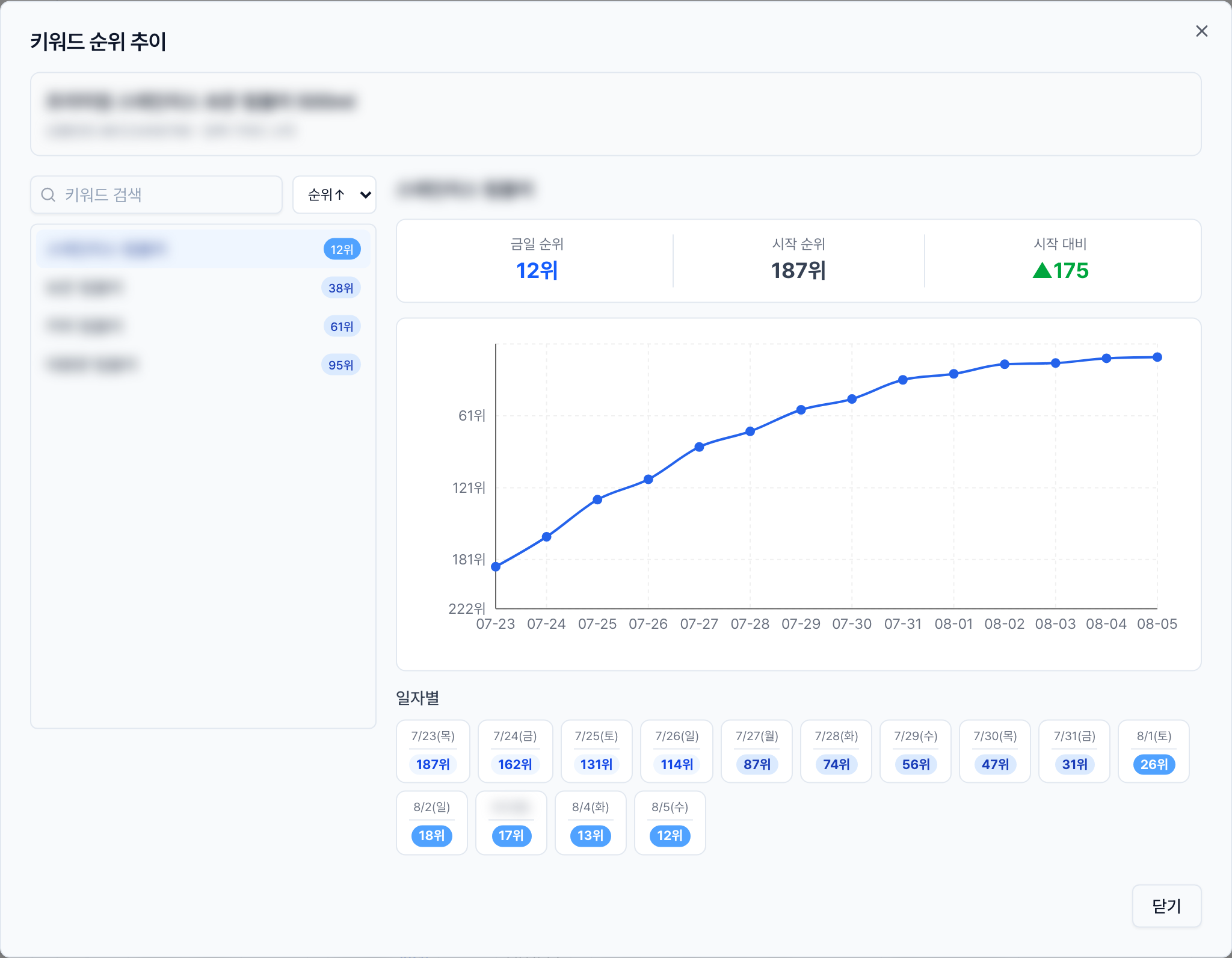Click the 시작 순위 187위 value

(798, 271)
